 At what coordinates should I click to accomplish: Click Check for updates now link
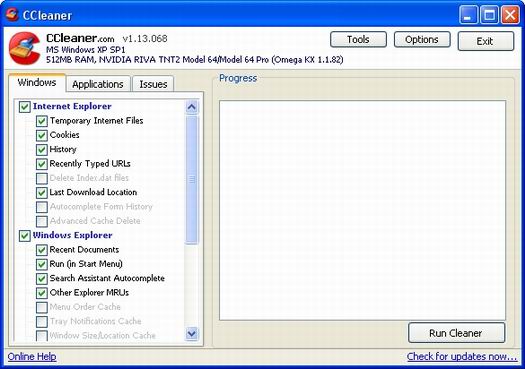point(462,357)
